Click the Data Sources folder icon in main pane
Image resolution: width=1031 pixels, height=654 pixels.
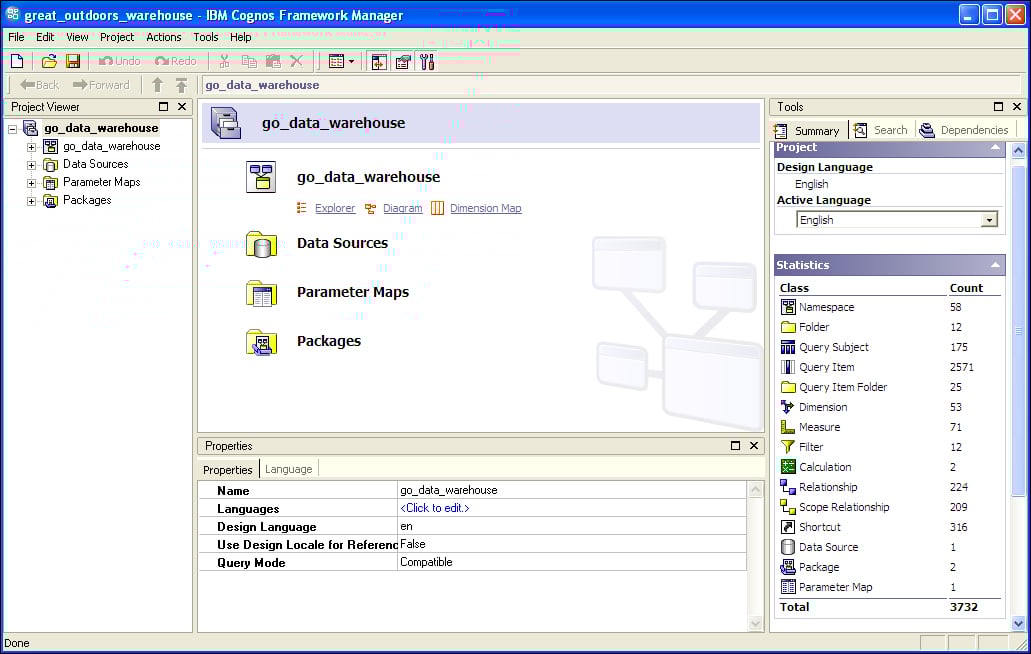click(261, 244)
